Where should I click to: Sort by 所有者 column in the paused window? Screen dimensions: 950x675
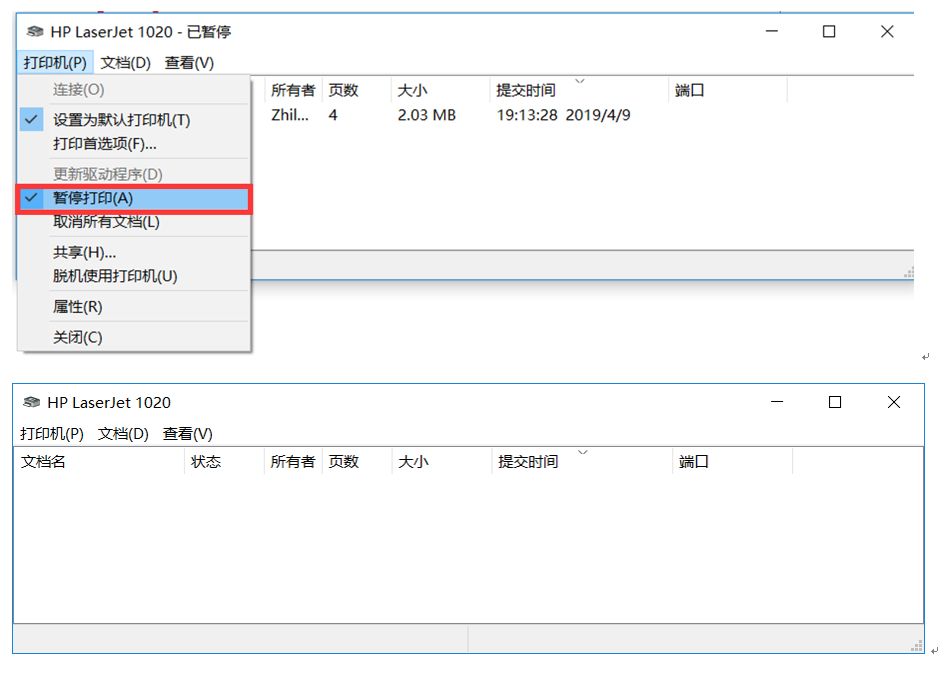294,90
